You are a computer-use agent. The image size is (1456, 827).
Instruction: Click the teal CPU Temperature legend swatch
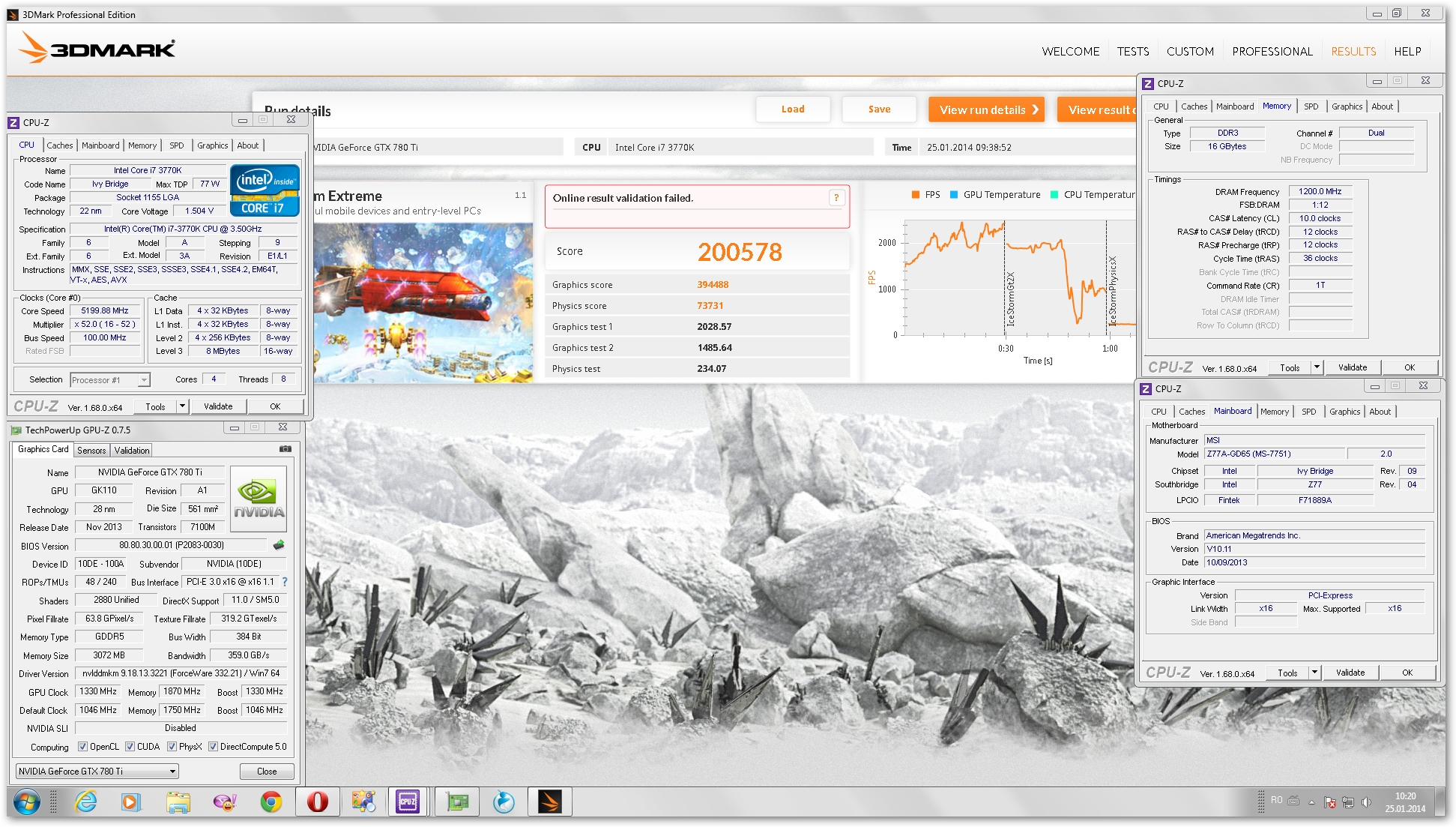(1054, 194)
